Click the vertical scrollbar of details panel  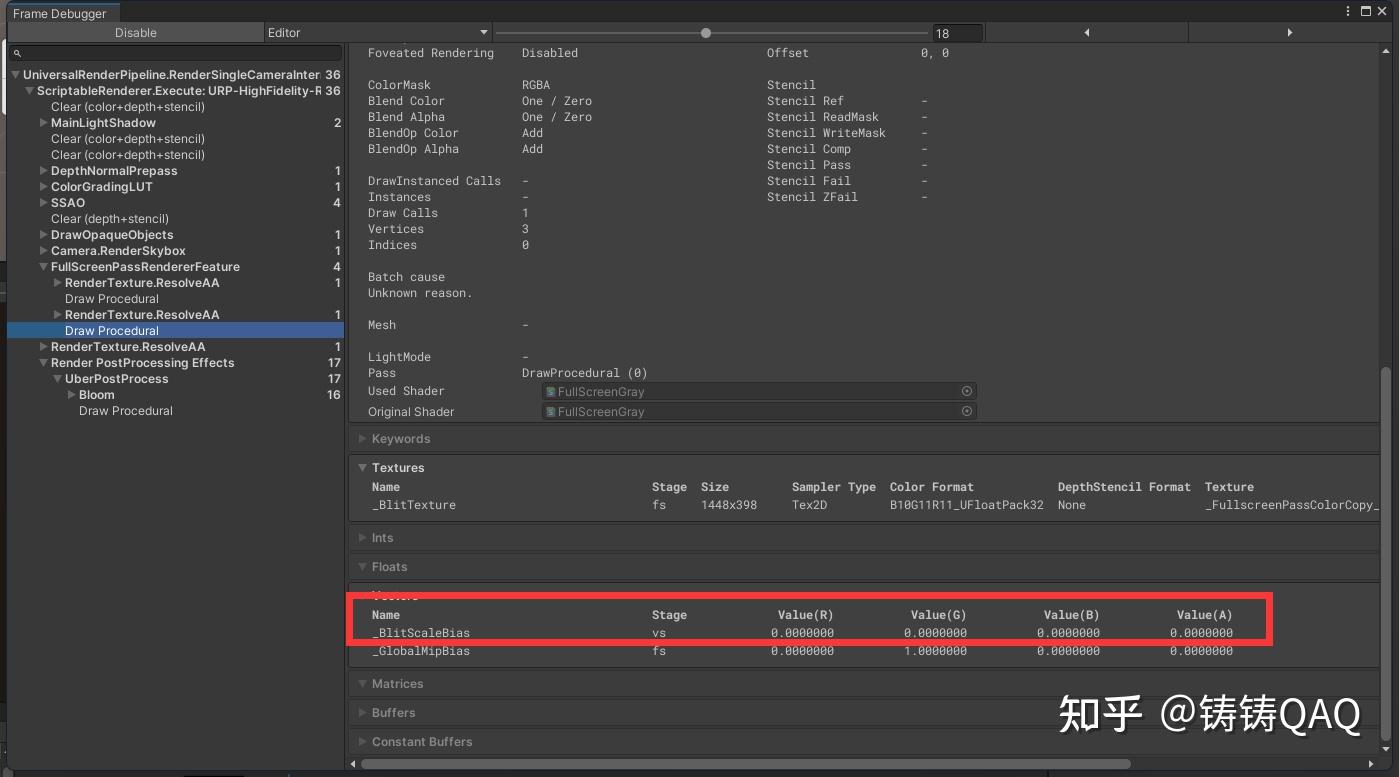[x=1385, y=554]
